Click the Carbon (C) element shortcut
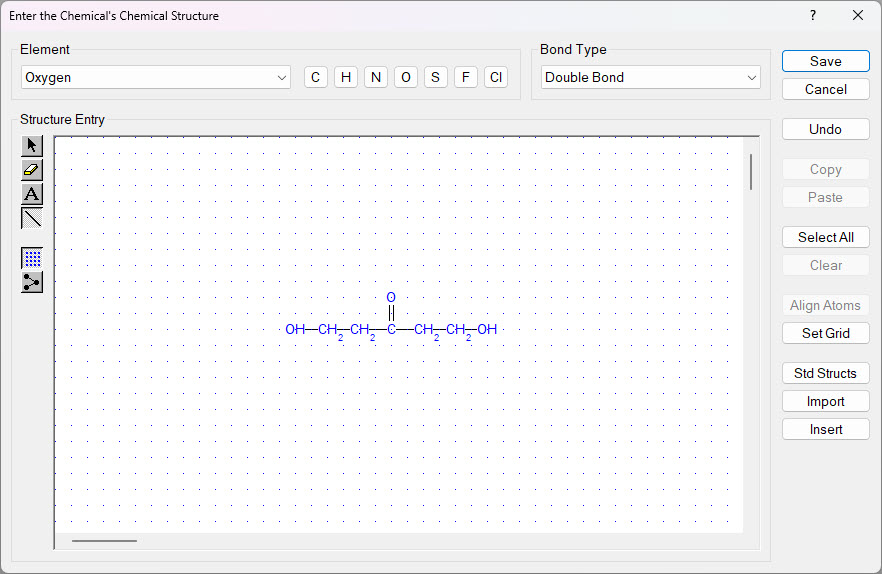Viewport: 882px width, 574px height. pos(316,77)
